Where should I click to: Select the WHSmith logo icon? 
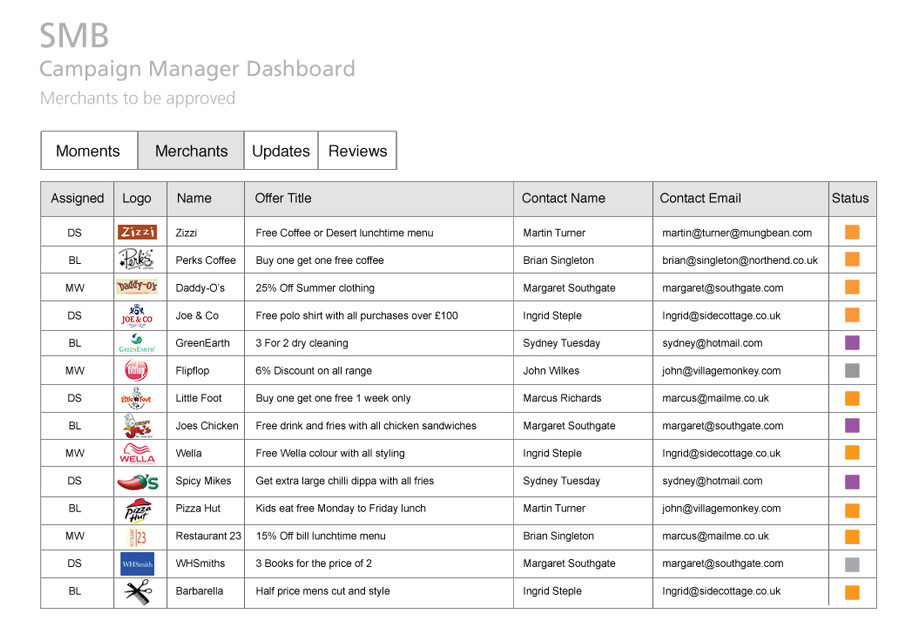(137, 564)
